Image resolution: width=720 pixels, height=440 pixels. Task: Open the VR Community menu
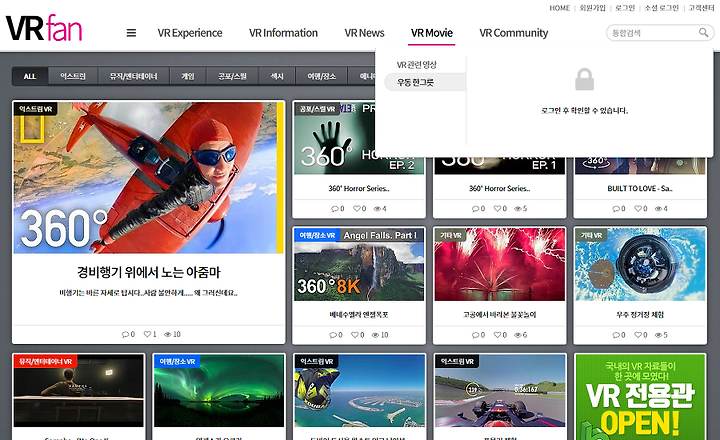click(x=513, y=33)
